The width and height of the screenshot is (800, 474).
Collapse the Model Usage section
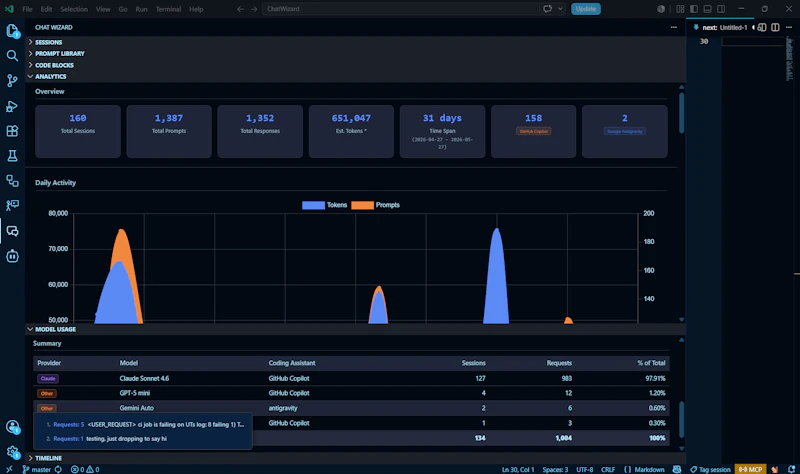[x=355, y=329]
